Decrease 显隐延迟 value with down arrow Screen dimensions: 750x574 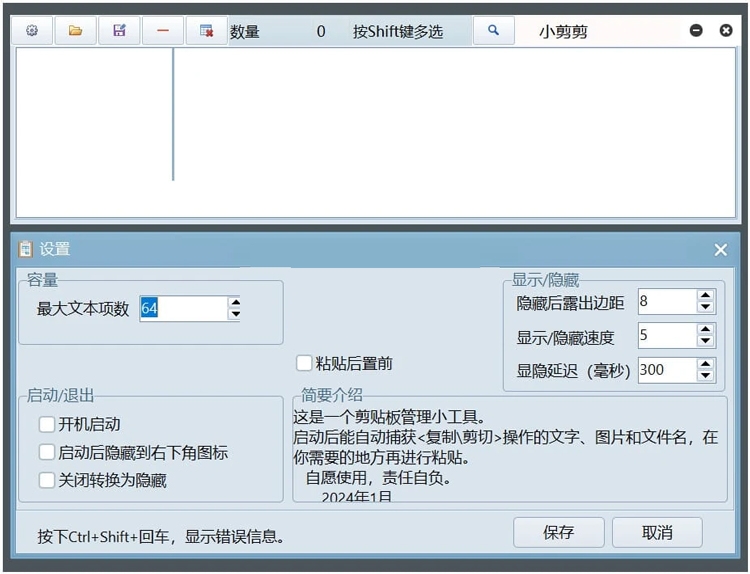click(706, 376)
